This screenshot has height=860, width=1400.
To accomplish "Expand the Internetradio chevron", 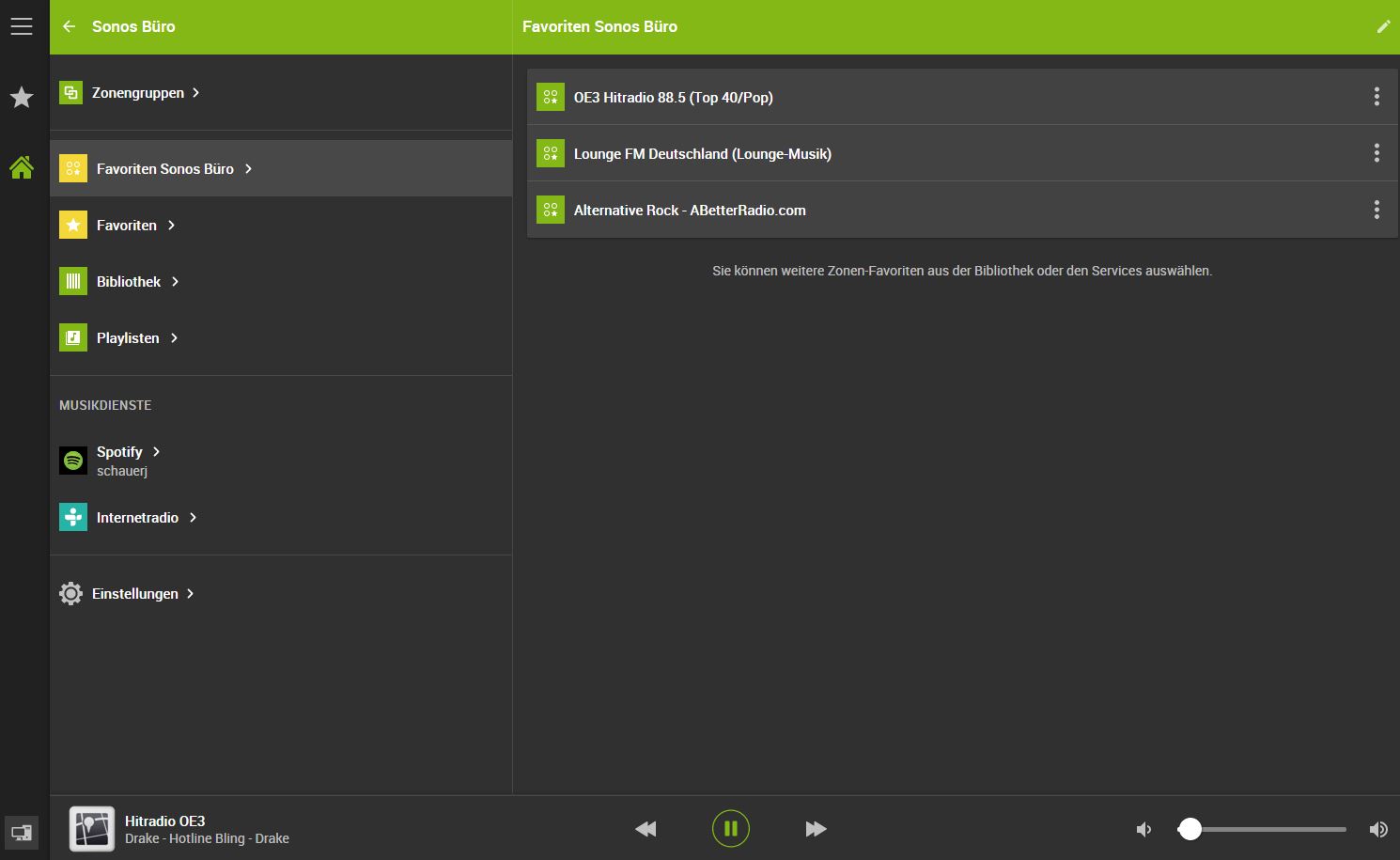I will click(x=193, y=517).
